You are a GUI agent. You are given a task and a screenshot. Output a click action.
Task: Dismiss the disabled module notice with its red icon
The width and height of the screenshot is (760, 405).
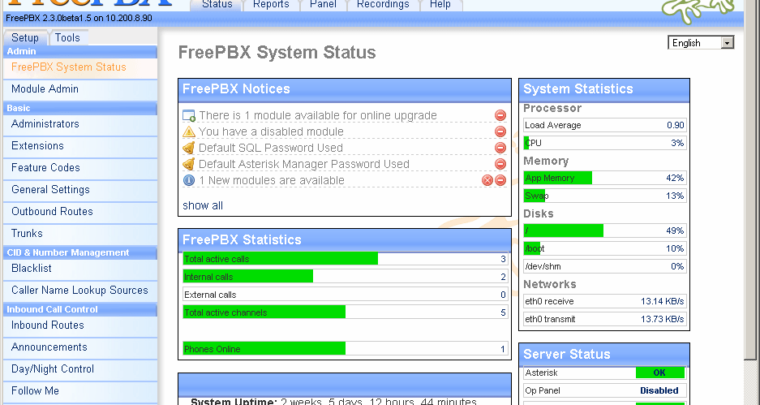pyautogui.click(x=500, y=132)
